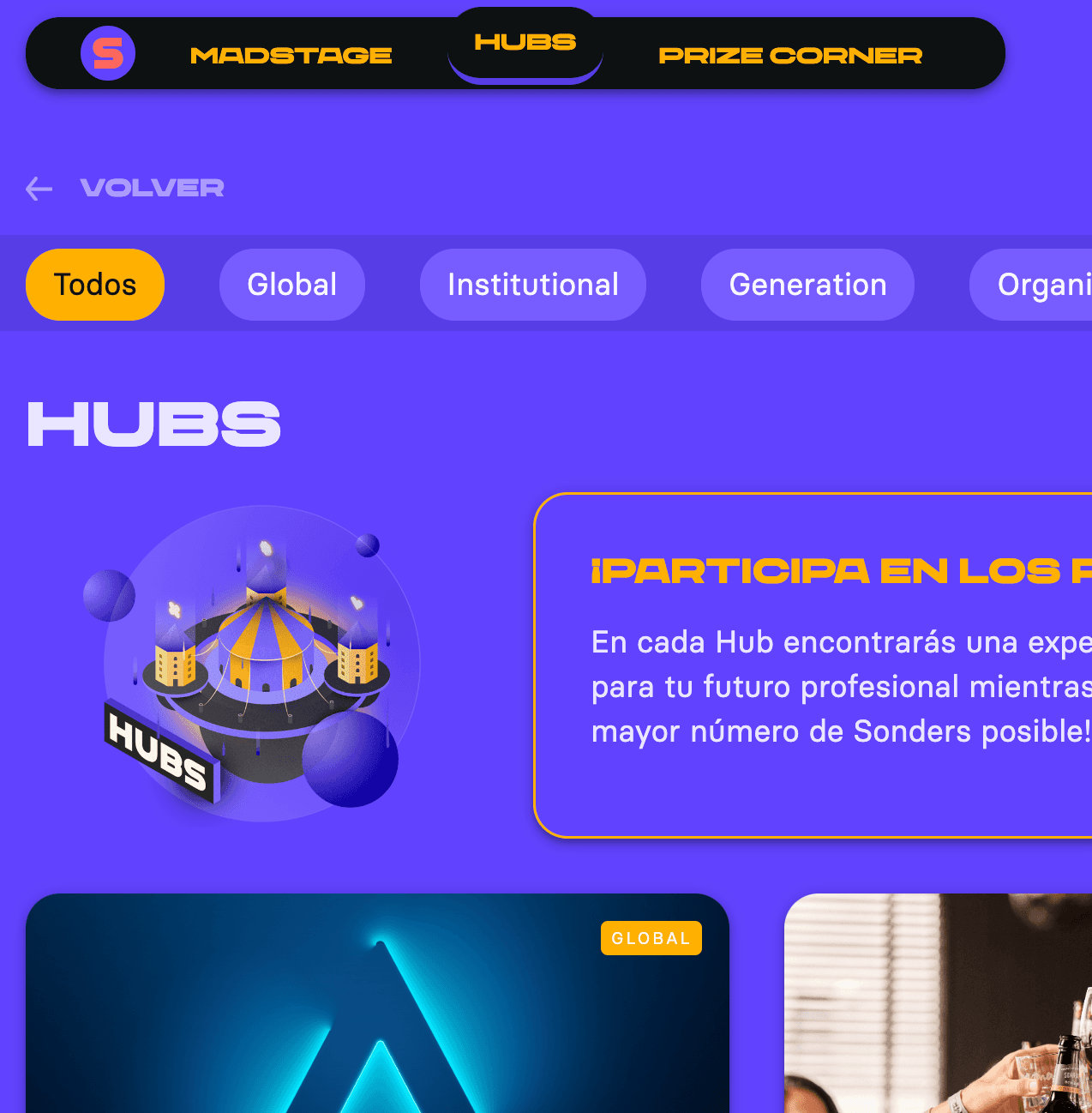Click the back arrow icon beside Volver

[x=39, y=188]
